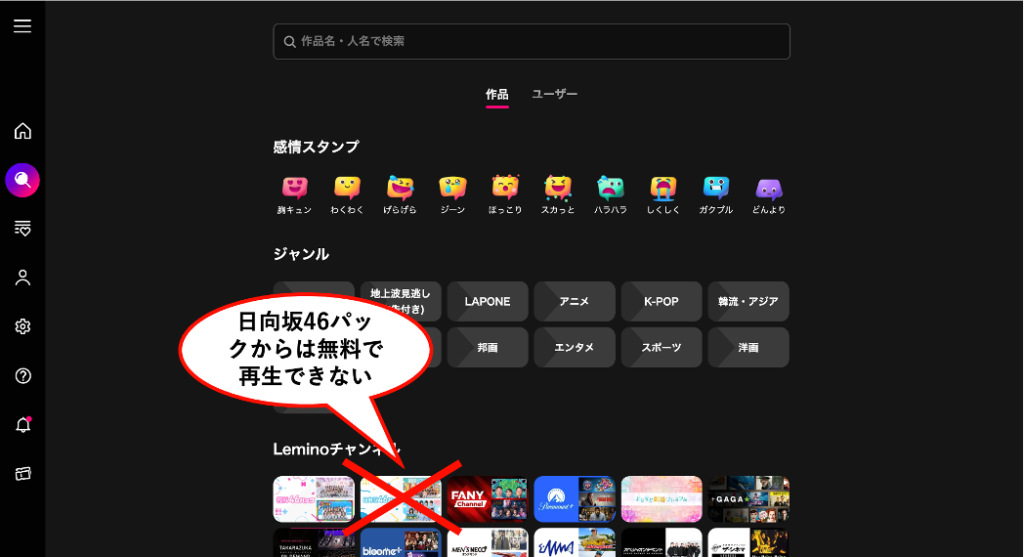The width and height of the screenshot is (1024, 557).
Task: Open the favorites list sidebar icon
Action: tap(22, 229)
